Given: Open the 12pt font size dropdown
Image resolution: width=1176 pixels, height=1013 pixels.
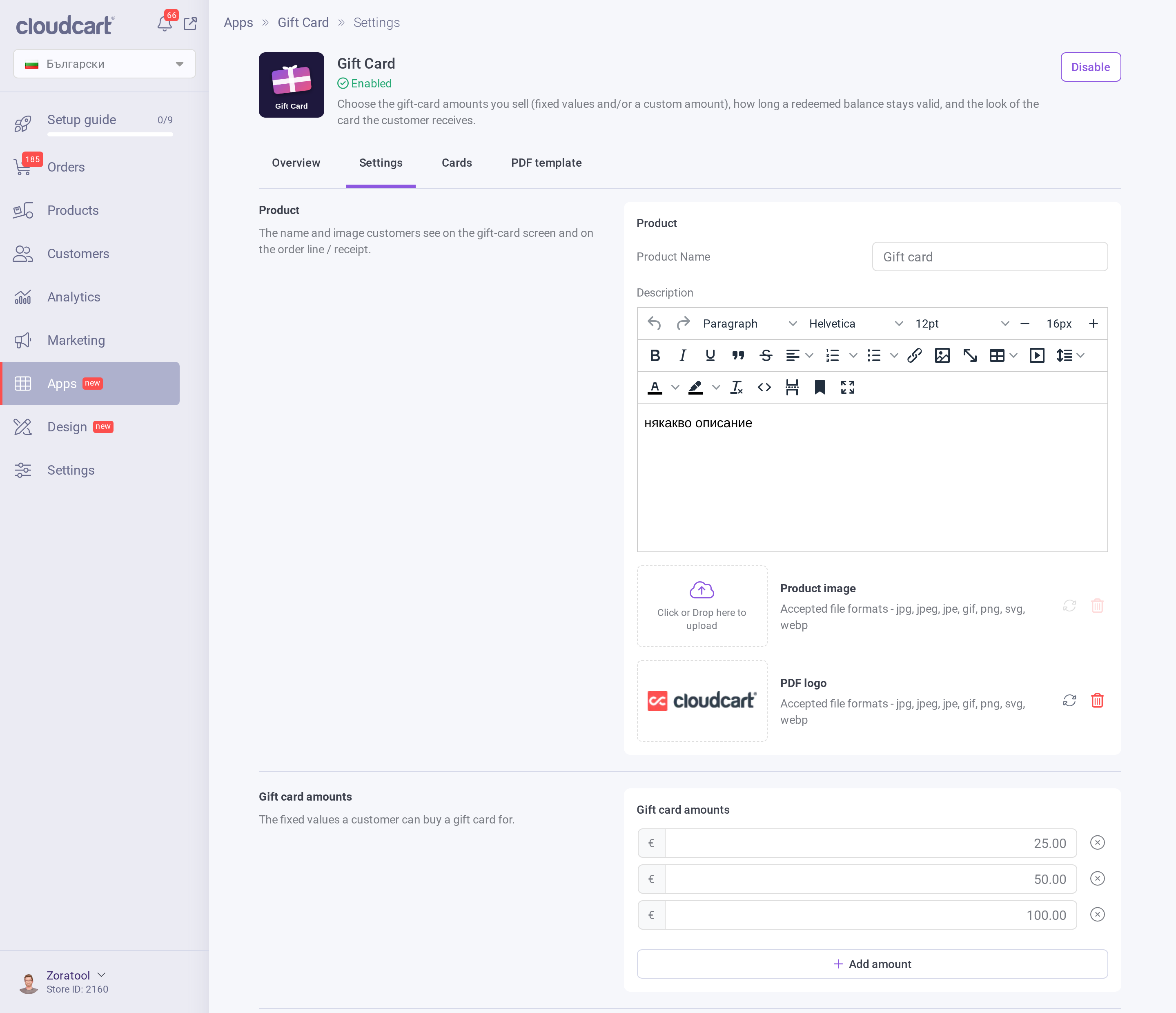Looking at the screenshot, I should click(962, 324).
